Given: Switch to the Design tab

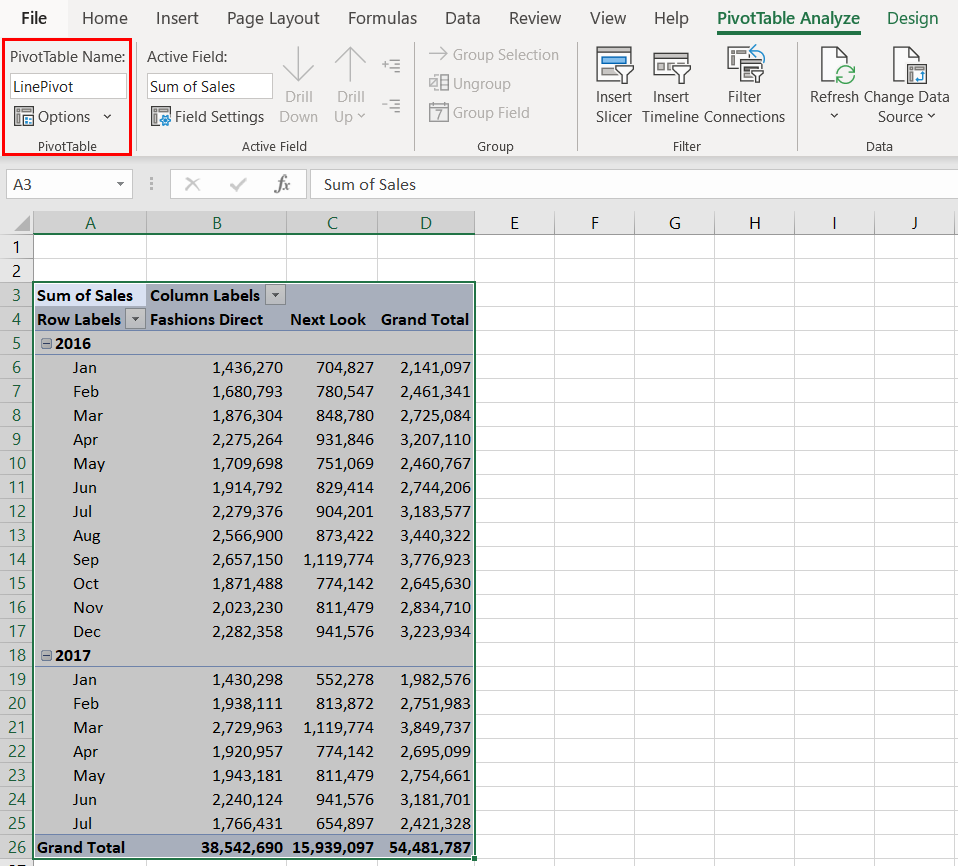Looking at the screenshot, I should 912,18.
